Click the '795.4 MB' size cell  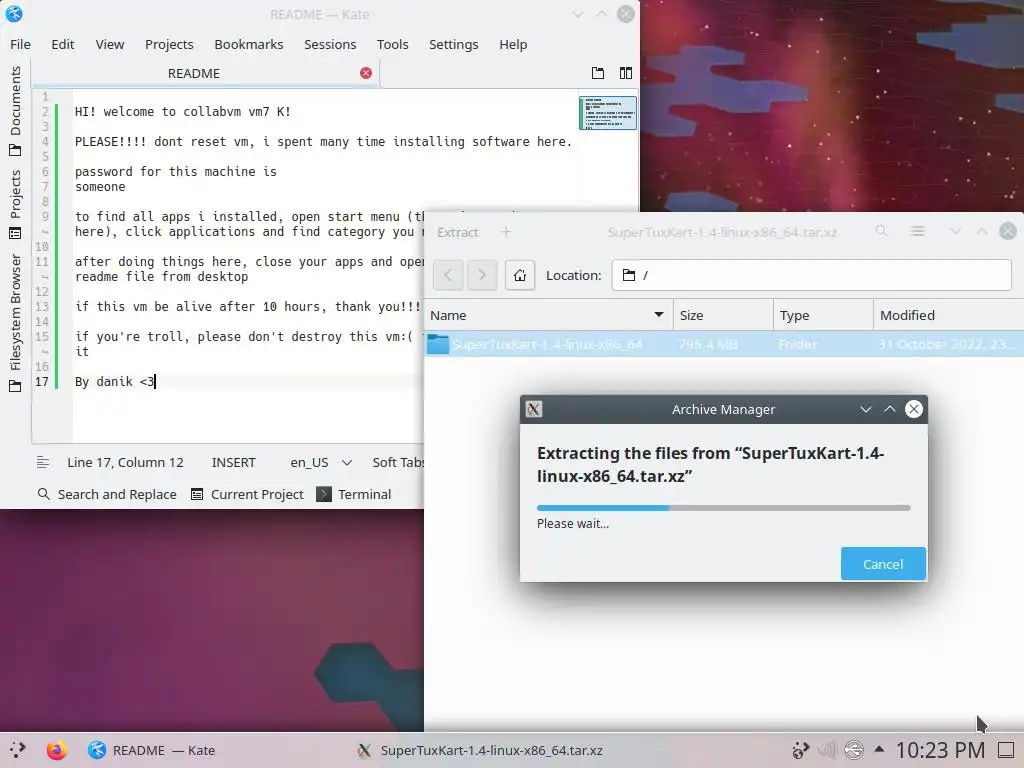tap(708, 344)
